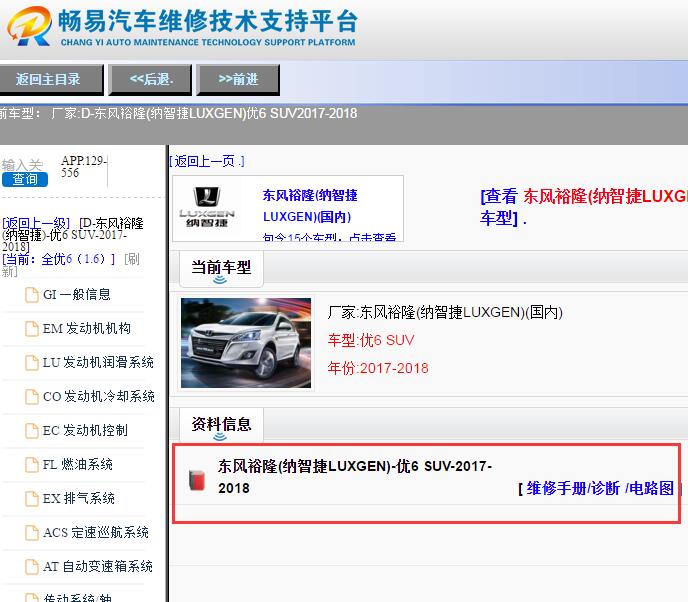Open the EC 发动机控制 folder icon
Viewport: 688px width, 602px height.
(32, 431)
